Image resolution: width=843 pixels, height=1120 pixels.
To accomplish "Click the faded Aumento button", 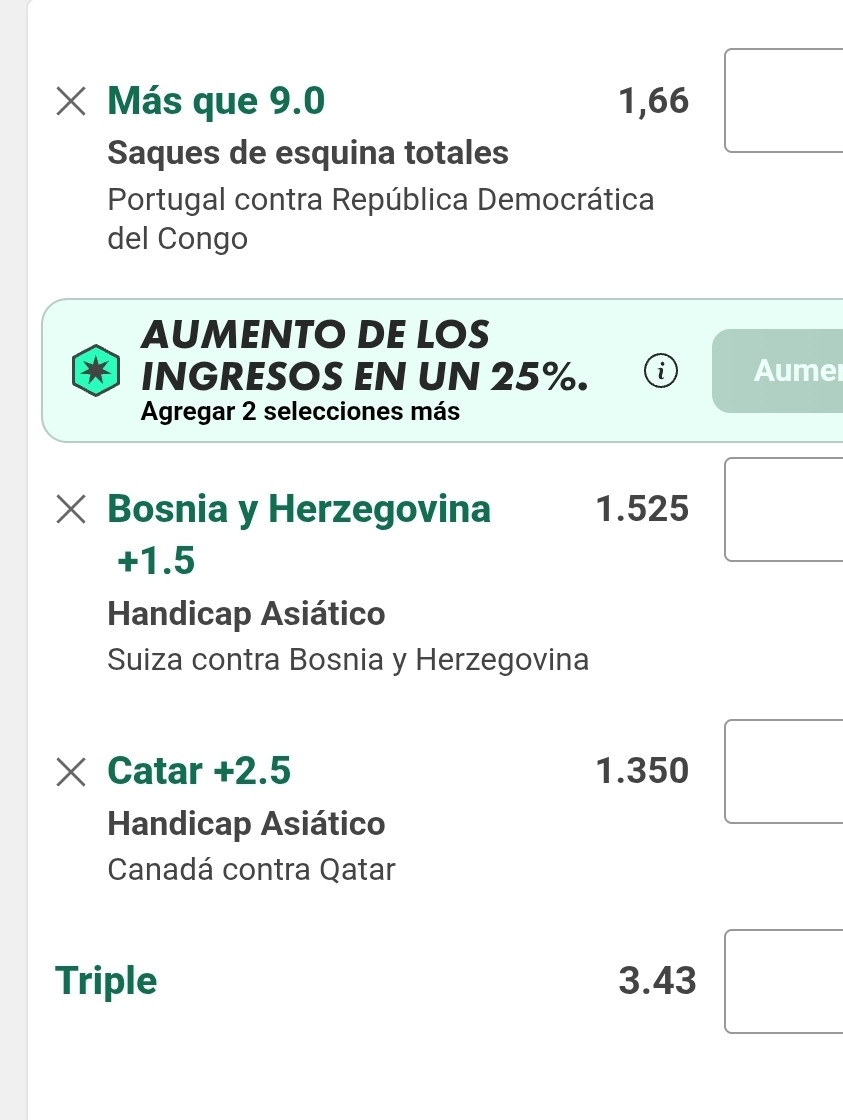I will pyautogui.click(x=777, y=371).
